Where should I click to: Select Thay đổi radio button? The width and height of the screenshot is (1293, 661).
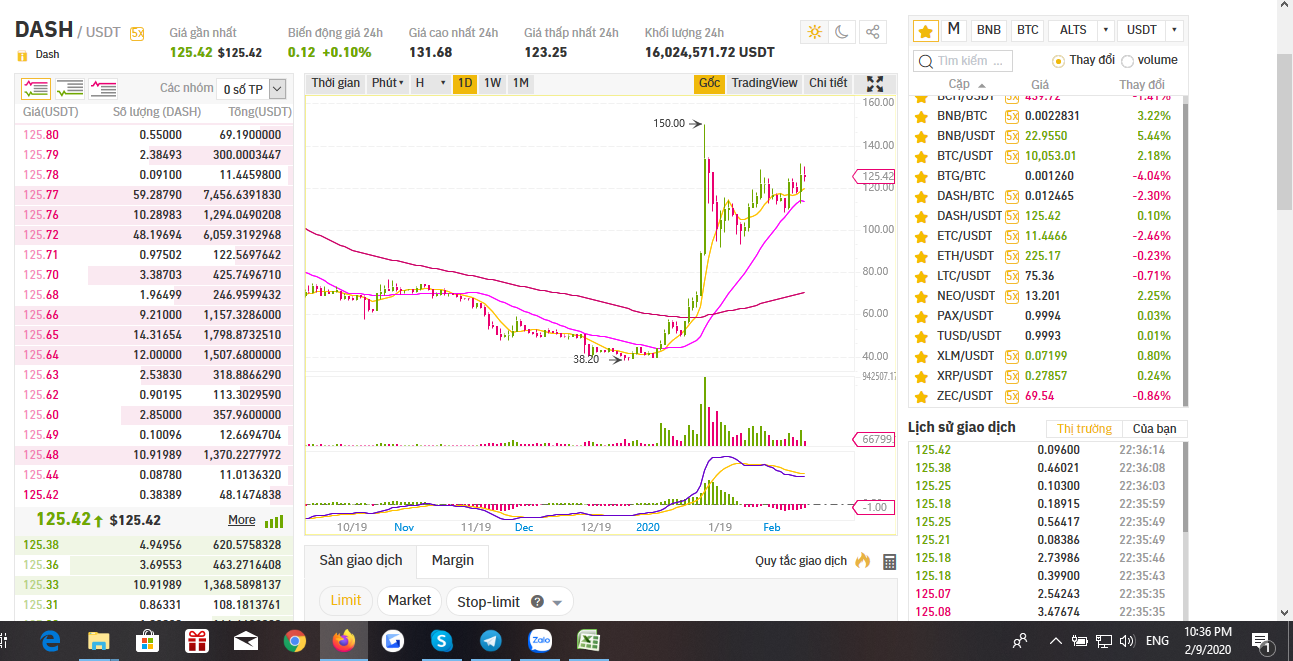(1058, 61)
